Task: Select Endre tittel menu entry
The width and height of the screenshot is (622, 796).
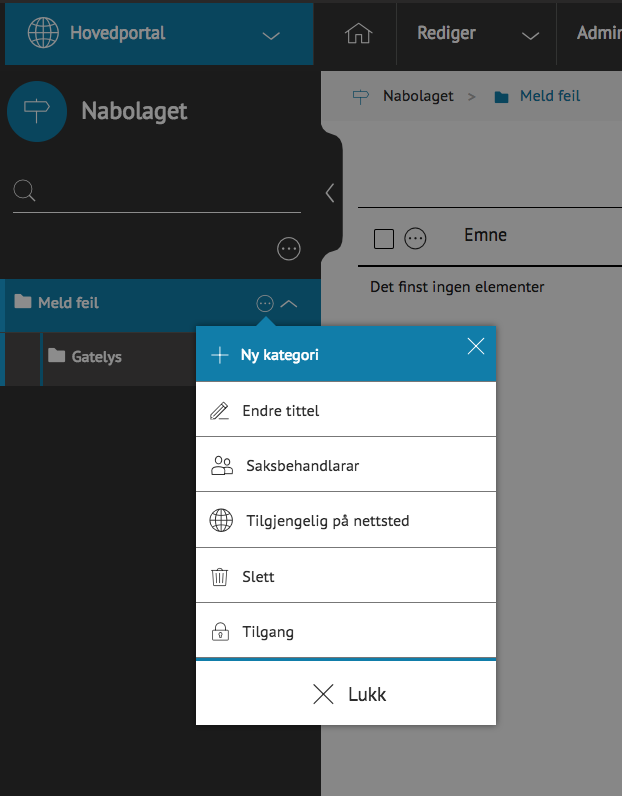Action: coord(346,410)
